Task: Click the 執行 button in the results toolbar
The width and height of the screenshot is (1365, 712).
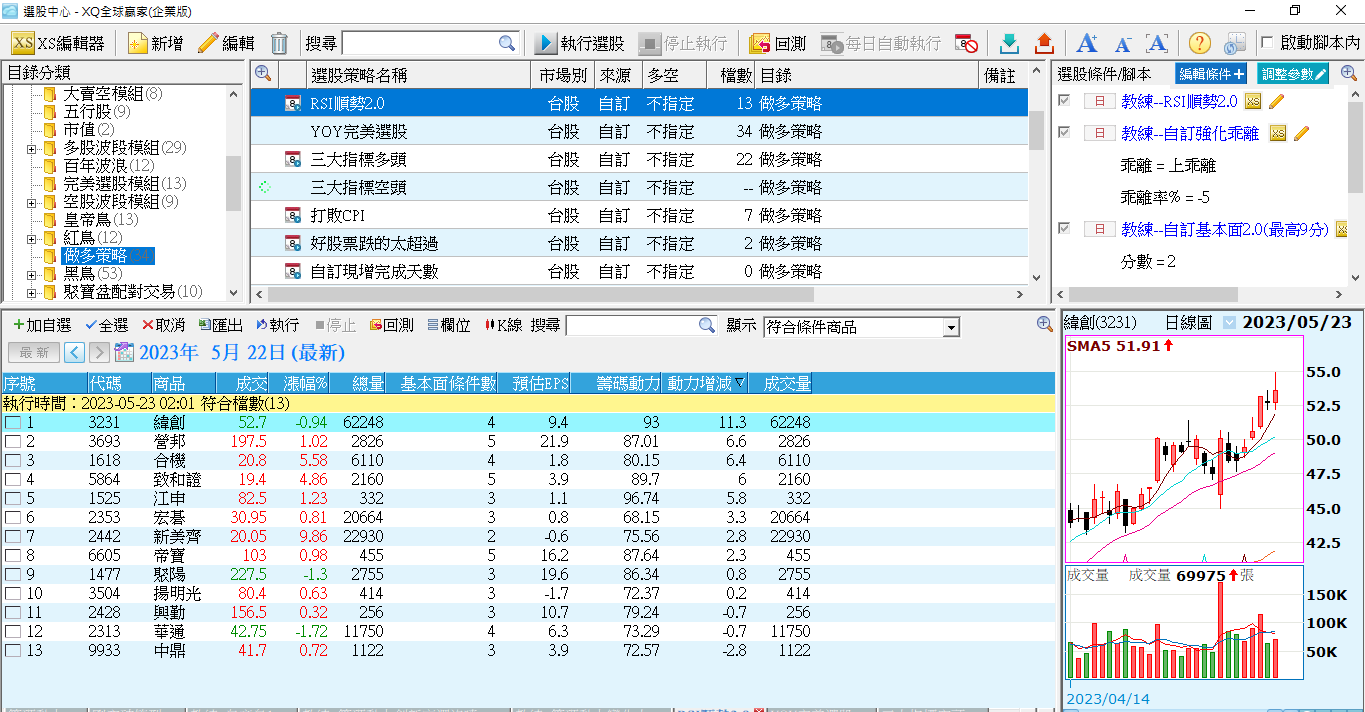Action: (278, 325)
